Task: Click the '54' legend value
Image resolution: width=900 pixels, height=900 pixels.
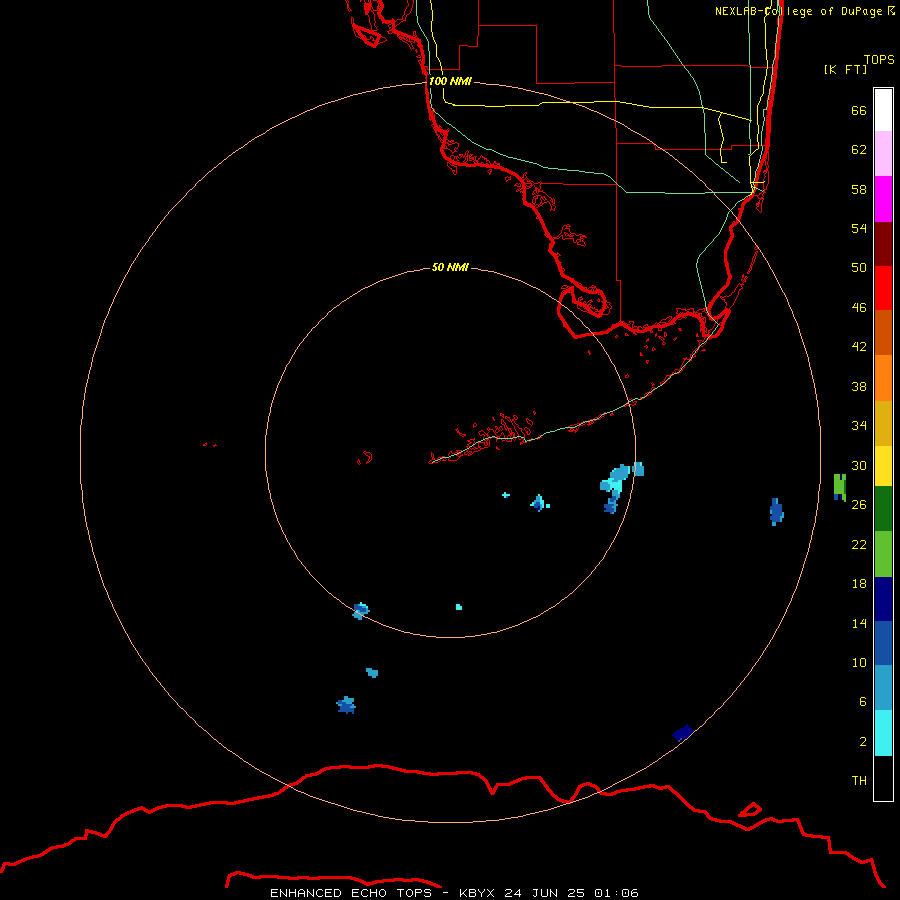Action: tap(859, 228)
